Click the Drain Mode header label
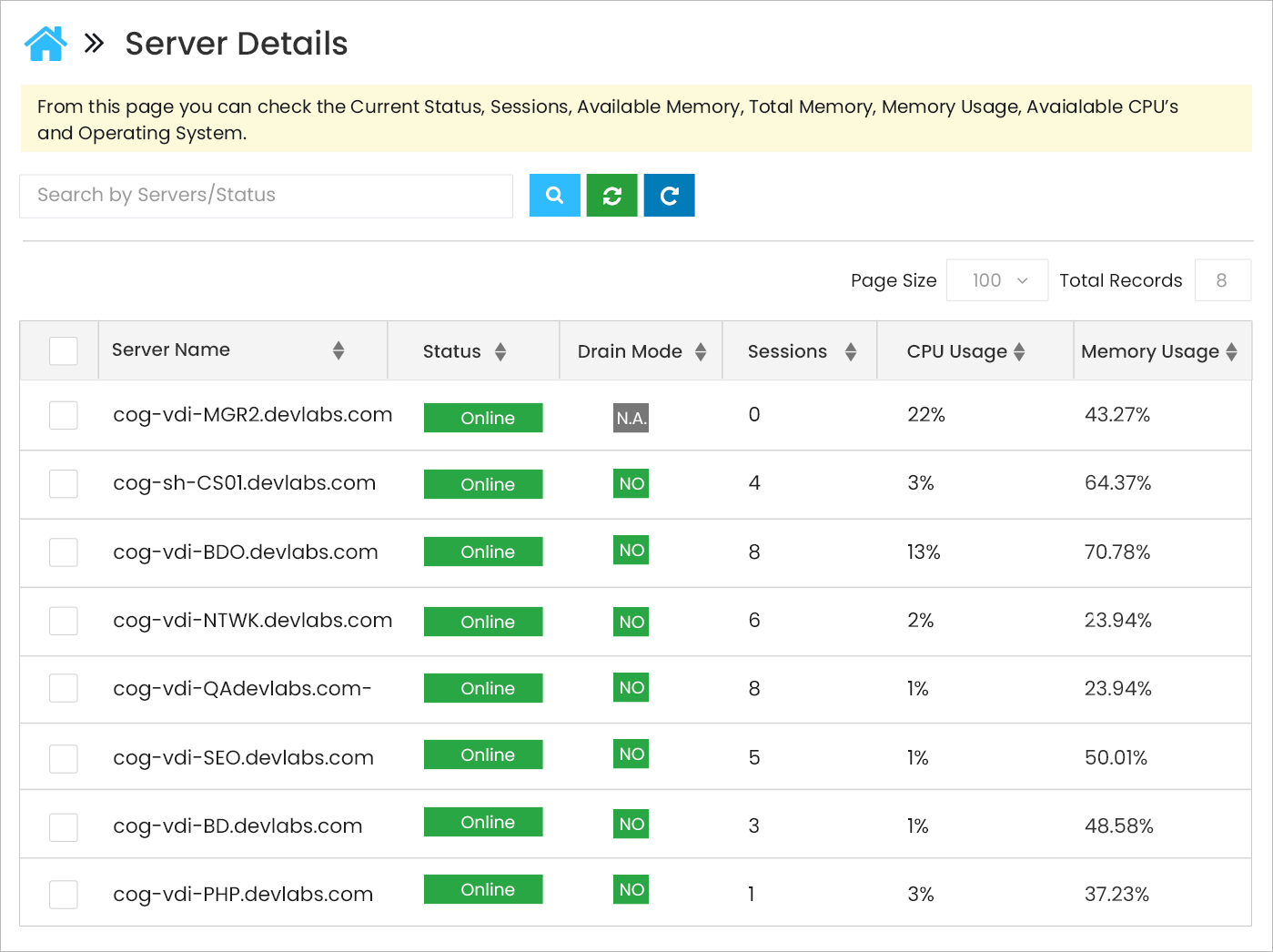The width and height of the screenshot is (1273, 952). coord(630,351)
